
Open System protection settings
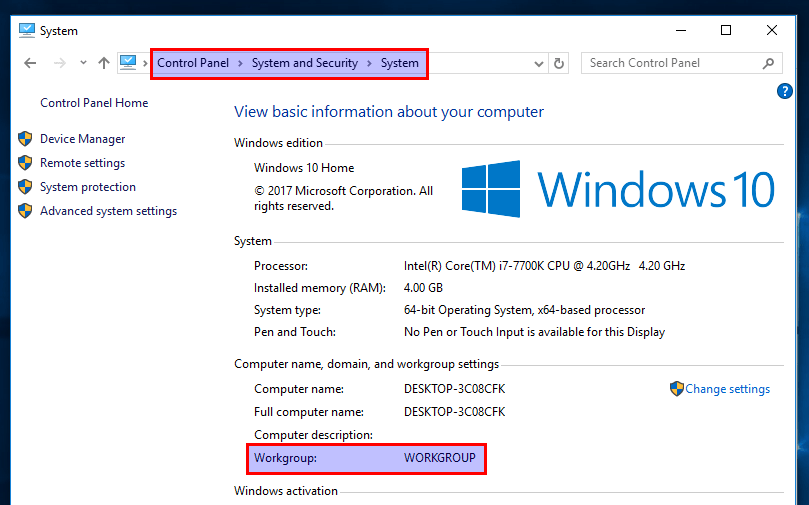[87, 187]
